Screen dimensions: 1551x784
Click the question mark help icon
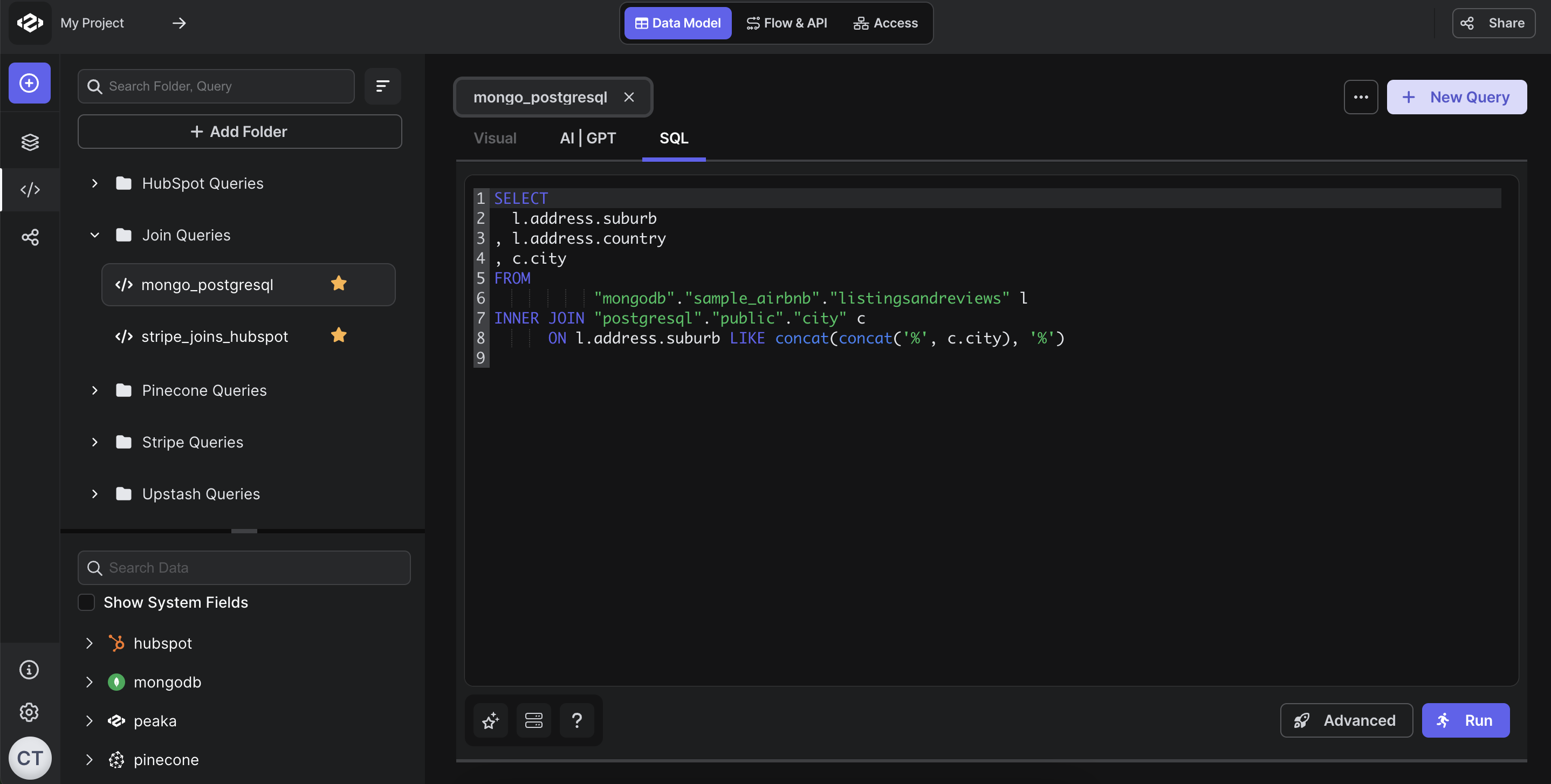(x=577, y=720)
